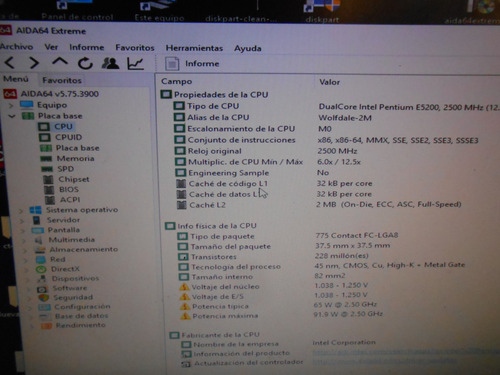Select the Transistores row

[337, 256]
